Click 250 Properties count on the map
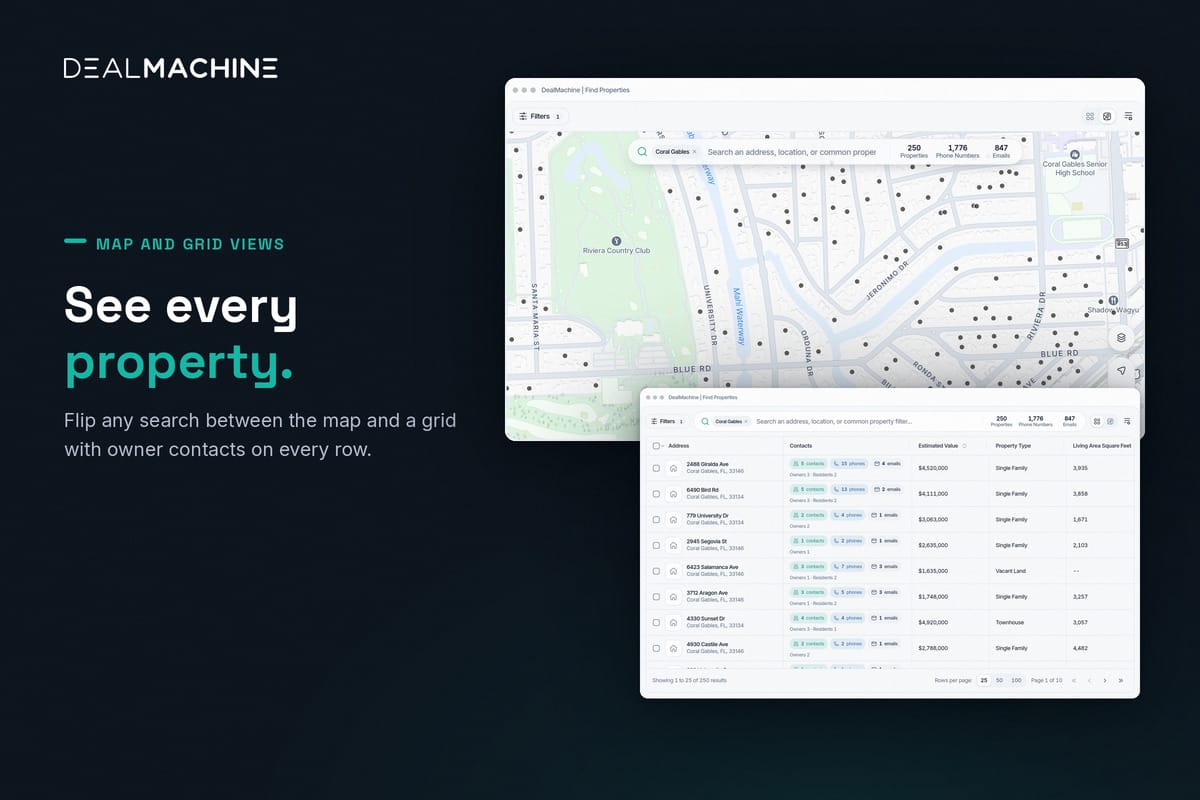The image size is (1200, 800). click(914, 151)
